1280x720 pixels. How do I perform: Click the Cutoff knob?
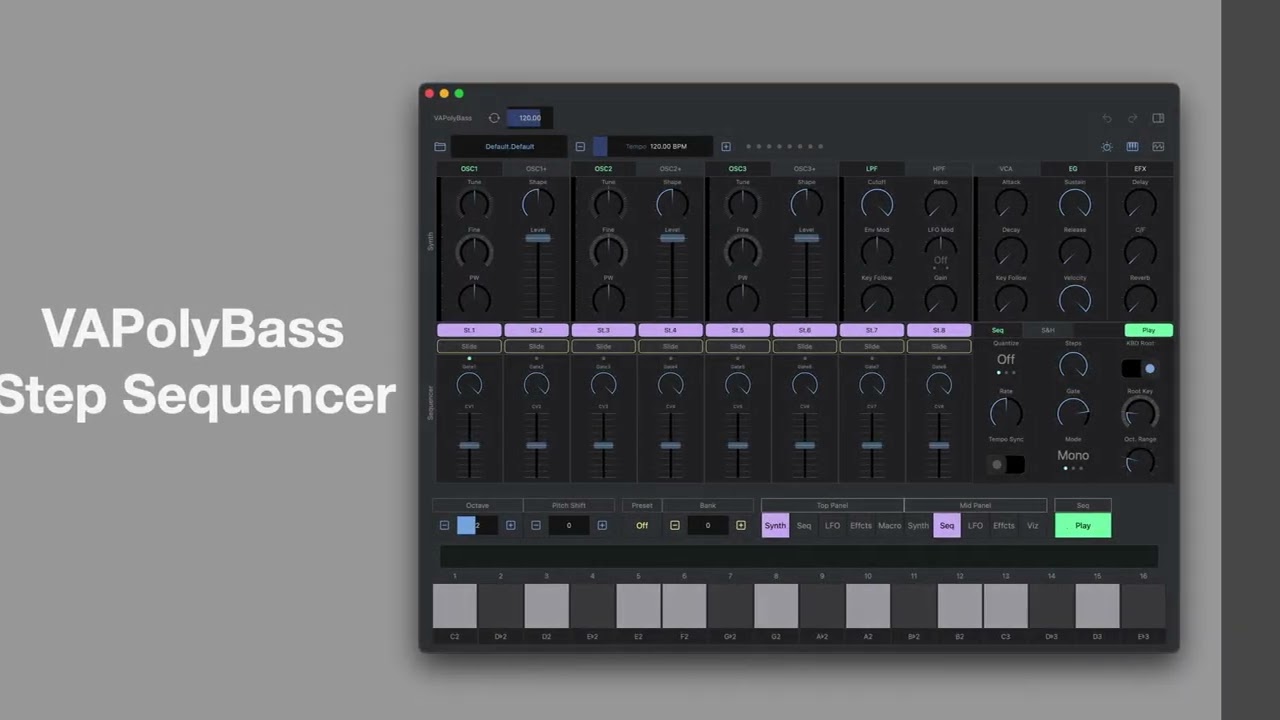pos(876,204)
